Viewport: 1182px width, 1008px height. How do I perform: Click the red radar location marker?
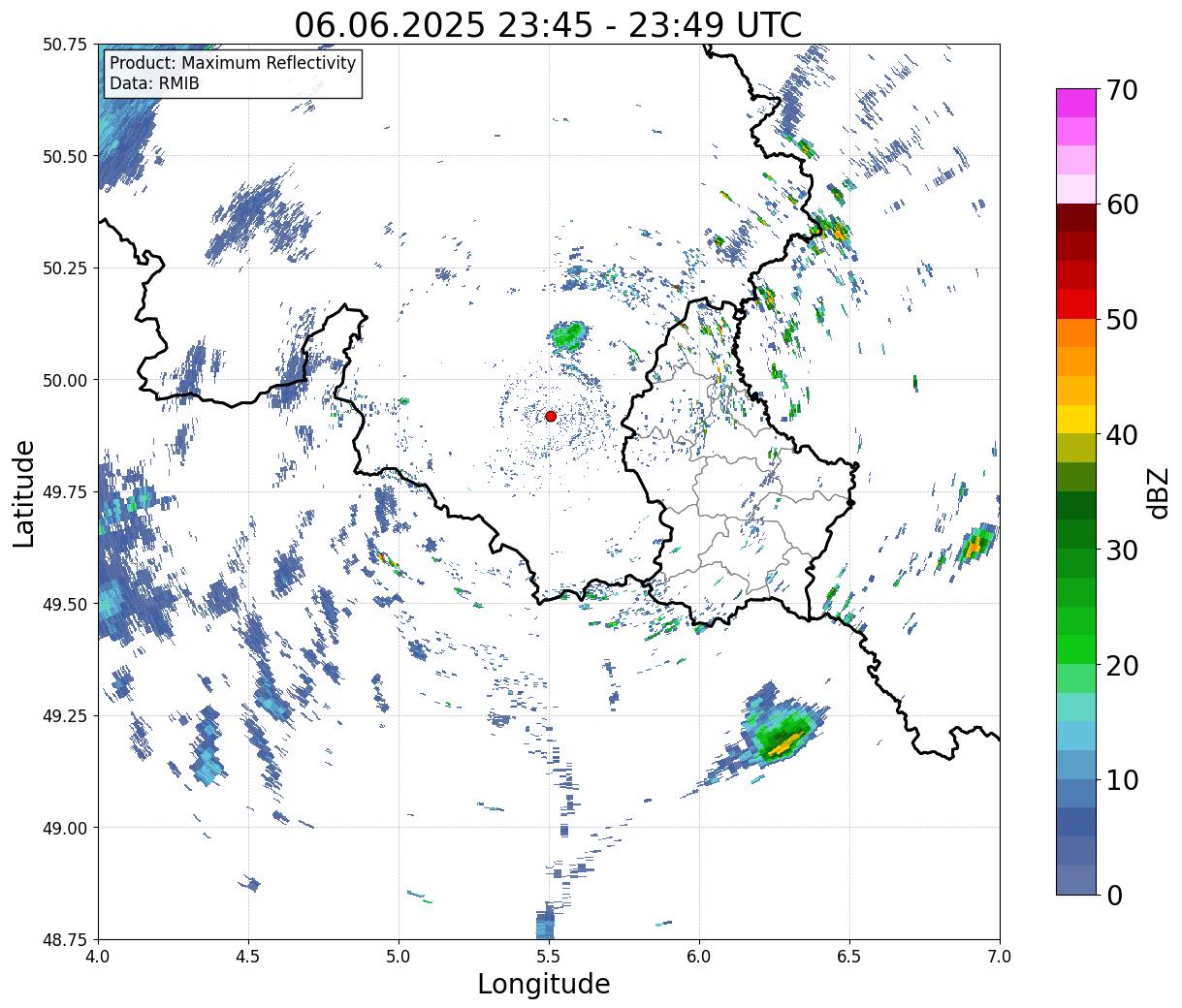551,416
